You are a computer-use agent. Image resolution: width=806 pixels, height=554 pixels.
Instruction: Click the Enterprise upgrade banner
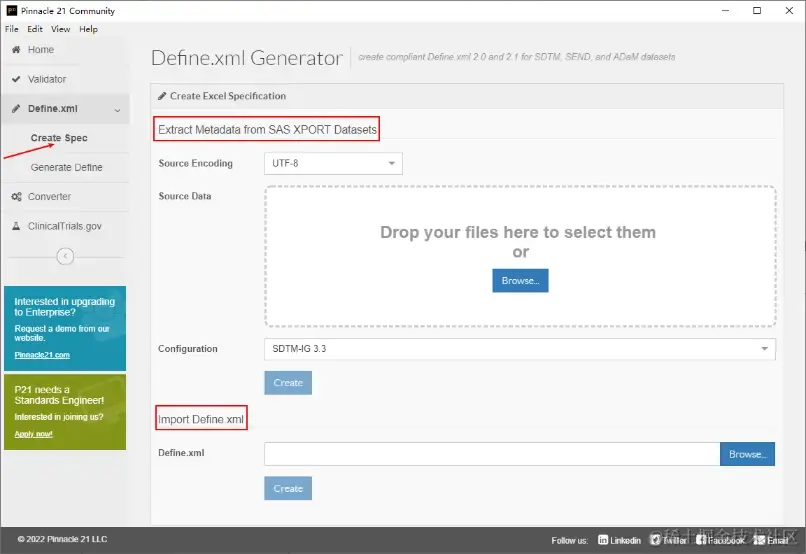[x=65, y=328]
